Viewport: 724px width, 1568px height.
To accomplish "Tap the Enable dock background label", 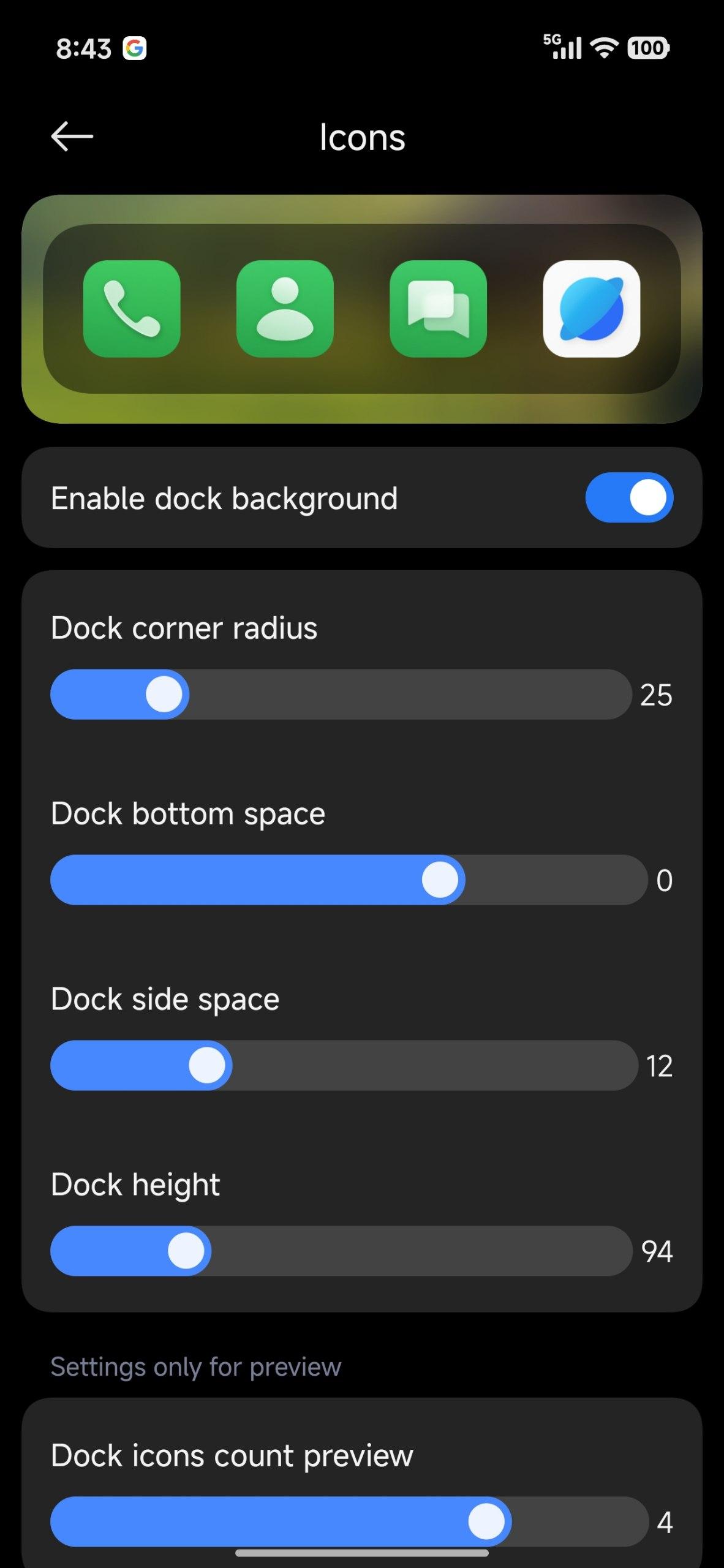I will [x=224, y=498].
